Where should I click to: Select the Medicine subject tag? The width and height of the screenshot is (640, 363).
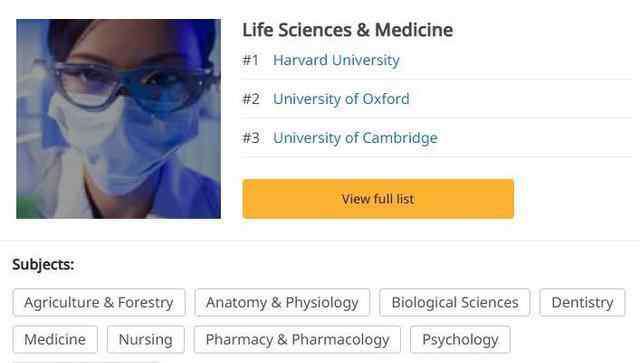pyautogui.click(x=55, y=339)
